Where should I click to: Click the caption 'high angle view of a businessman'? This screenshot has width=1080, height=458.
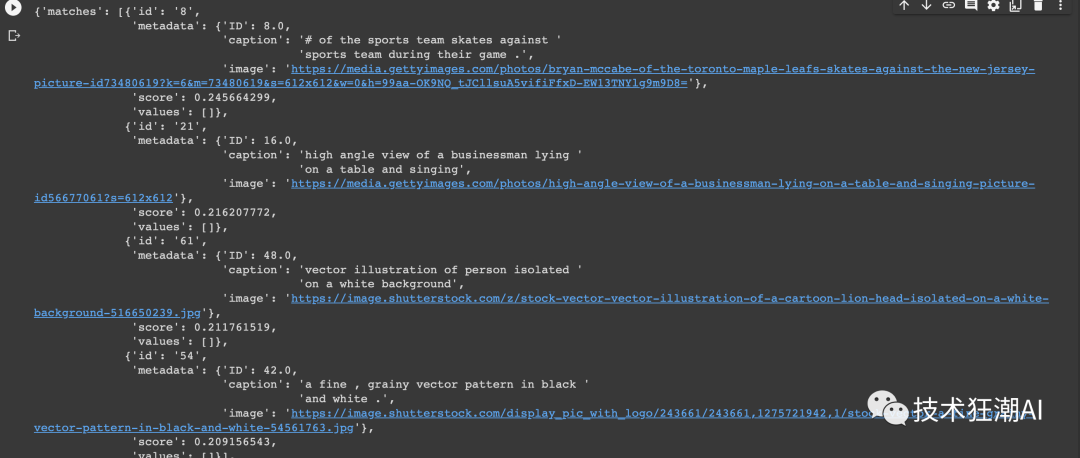click(440, 155)
